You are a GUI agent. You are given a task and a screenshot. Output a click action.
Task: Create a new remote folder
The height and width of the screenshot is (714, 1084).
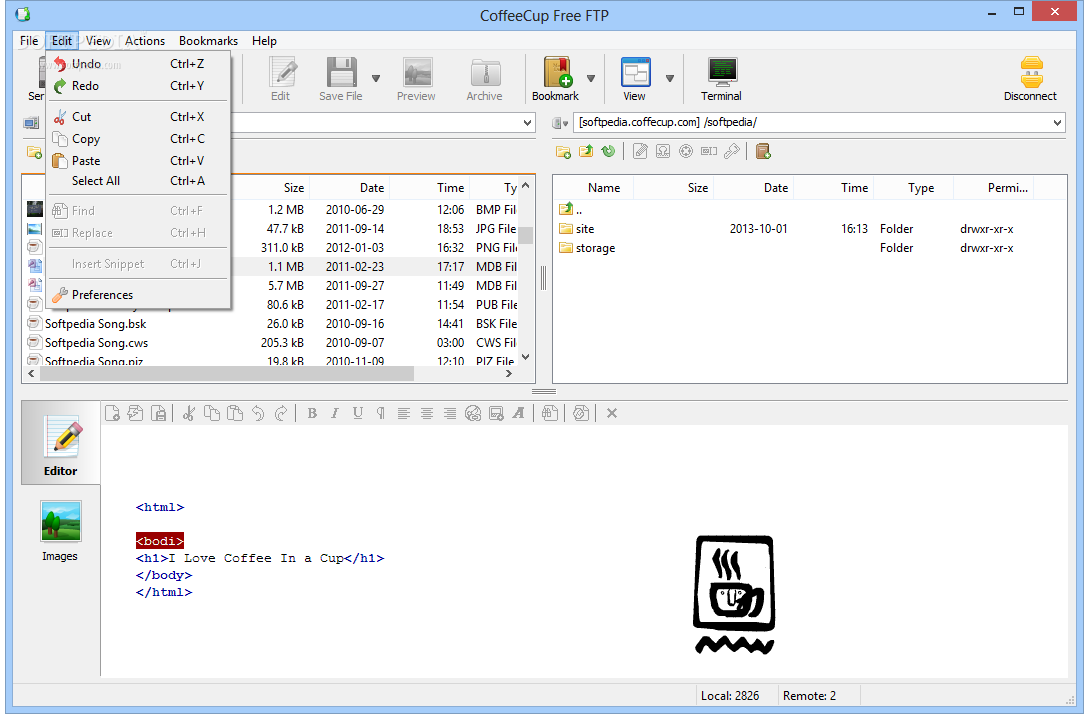click(x=563, y=151)
